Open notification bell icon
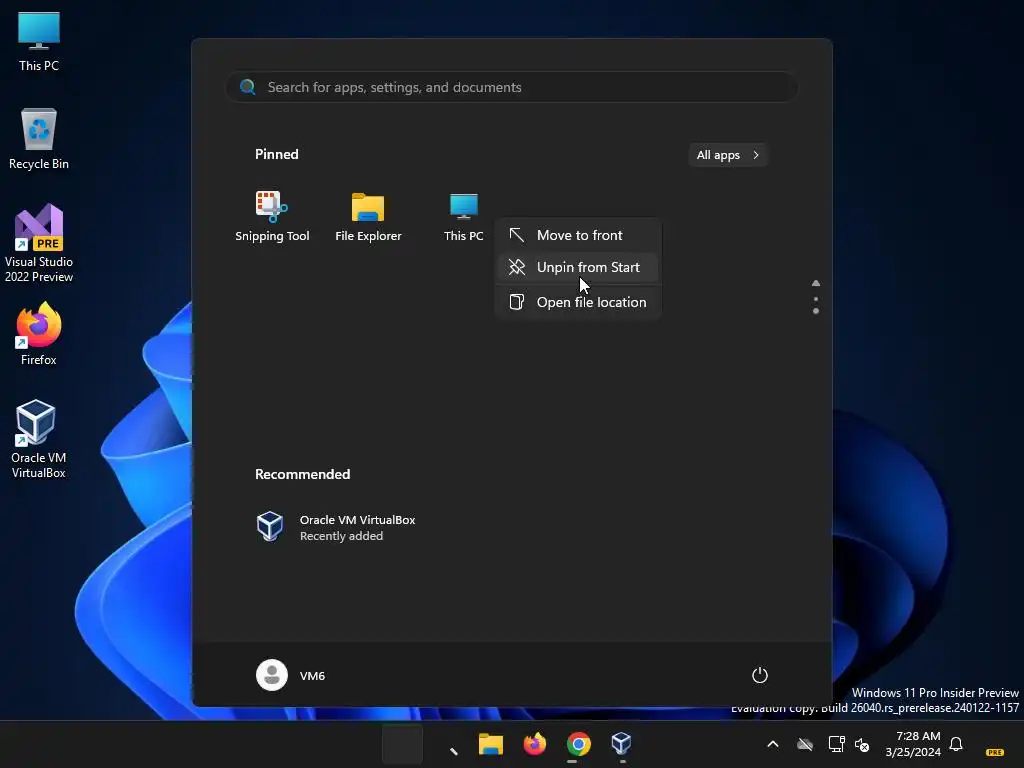The width and height of the screenshot is (1024, 768). coord(956,744)
